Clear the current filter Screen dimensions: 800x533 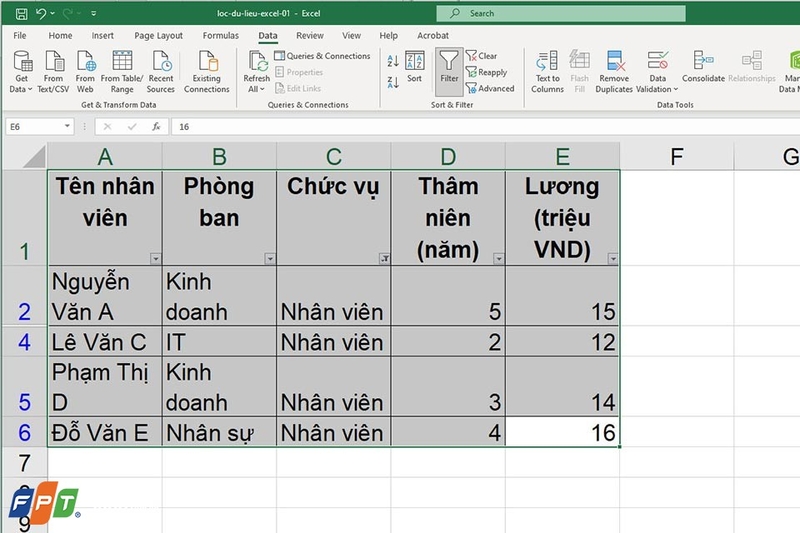point(482,56)
